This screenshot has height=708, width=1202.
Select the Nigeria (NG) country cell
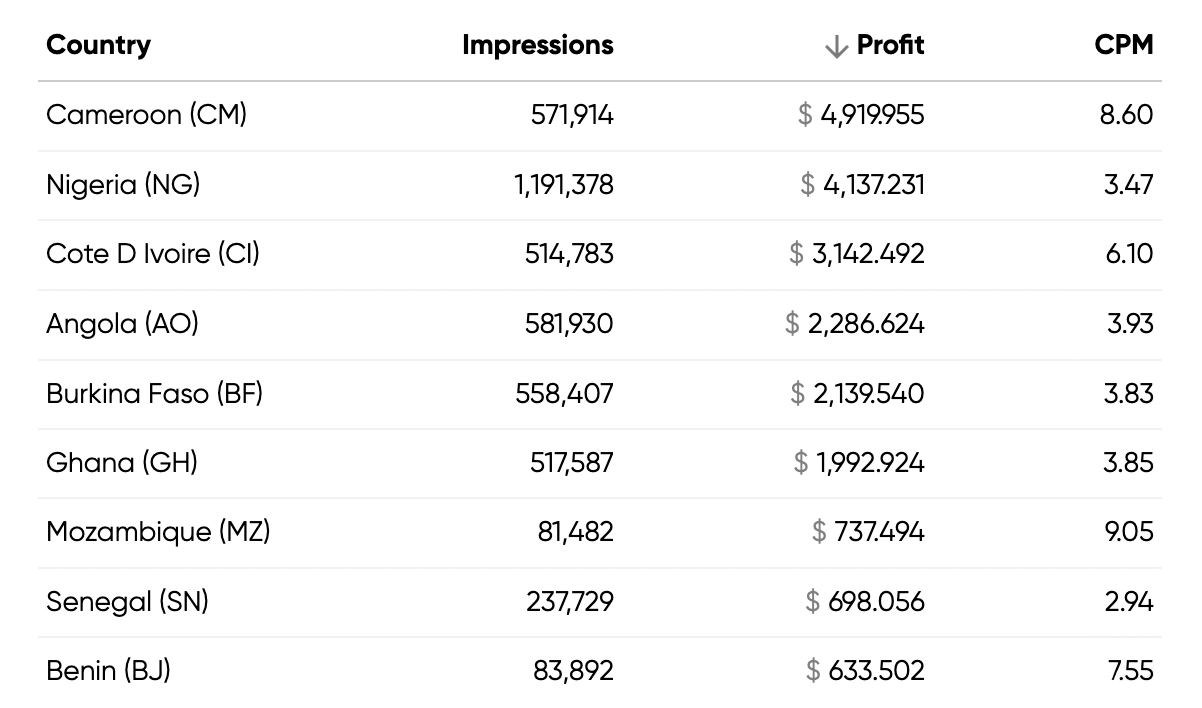(x=123, y=185)
